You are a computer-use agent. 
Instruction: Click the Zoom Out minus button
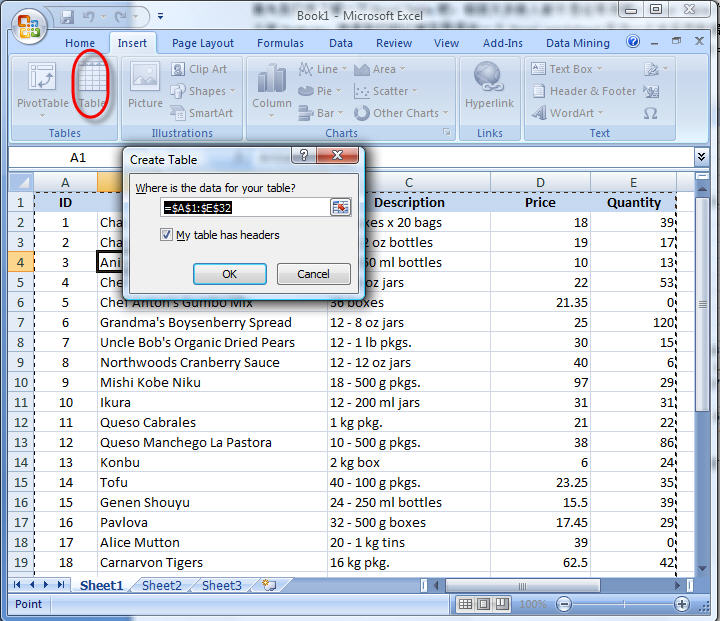tap(564, 604)
